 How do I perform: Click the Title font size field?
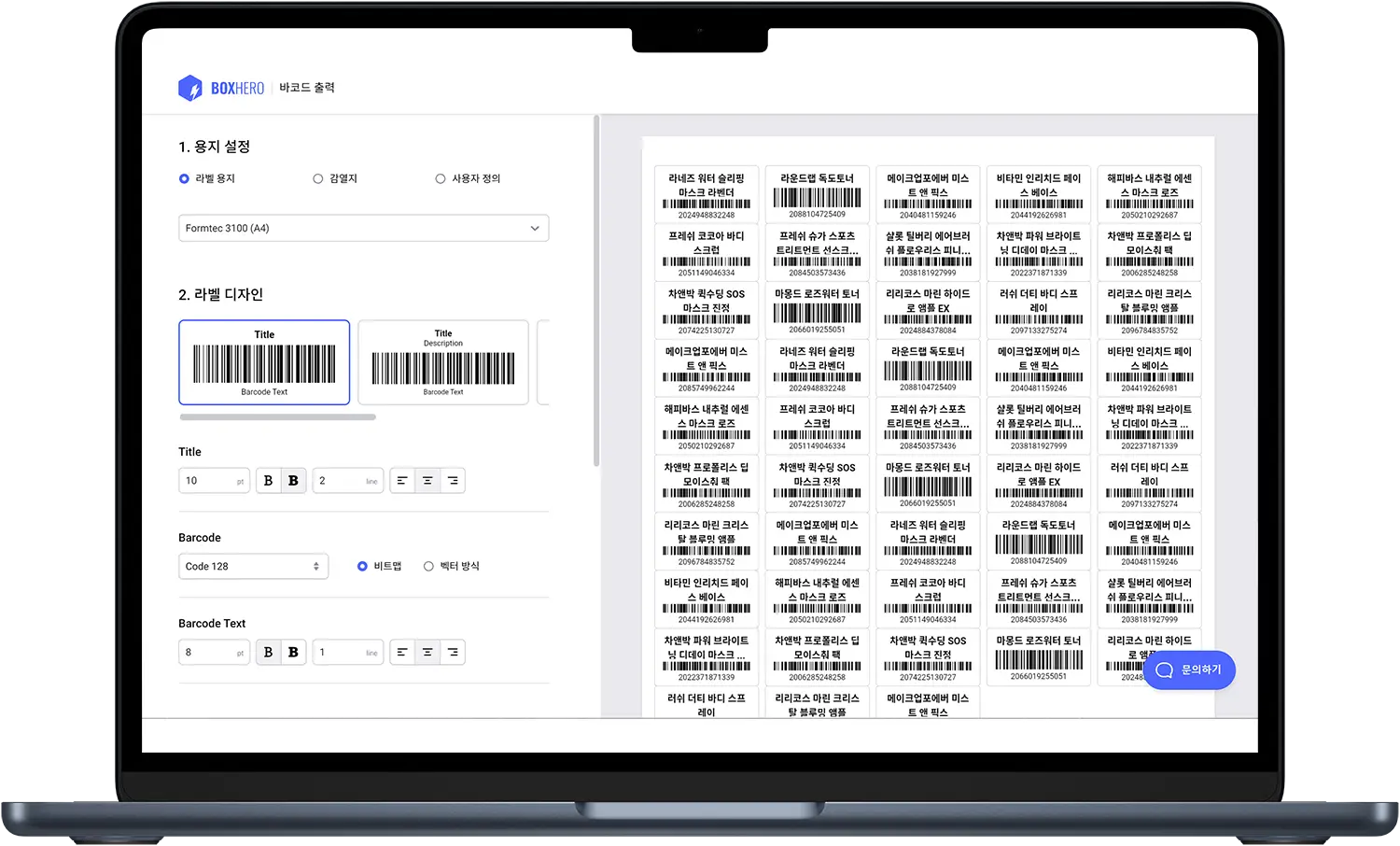(214, 480)
